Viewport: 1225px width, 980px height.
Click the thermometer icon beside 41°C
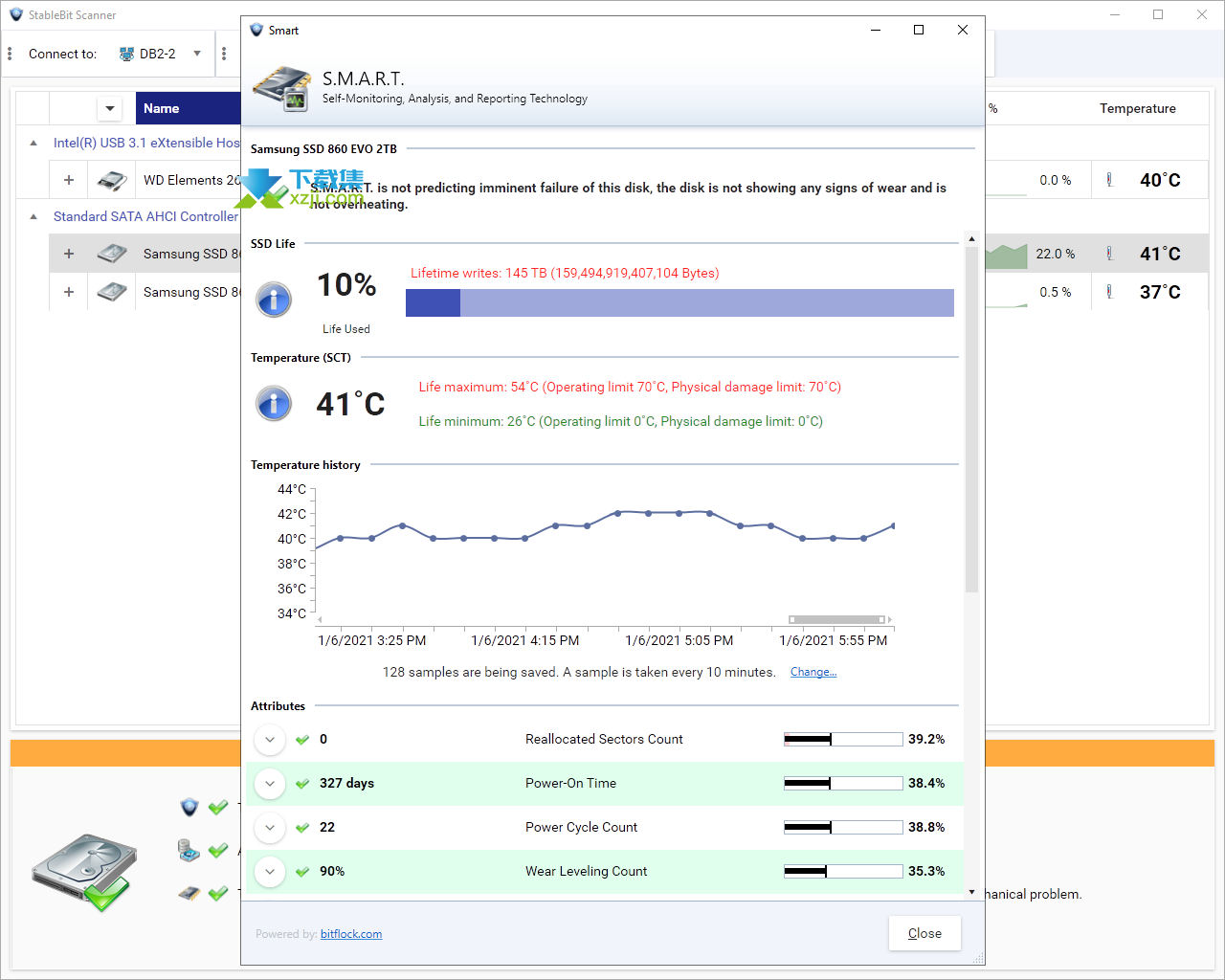coord(1109,254)
